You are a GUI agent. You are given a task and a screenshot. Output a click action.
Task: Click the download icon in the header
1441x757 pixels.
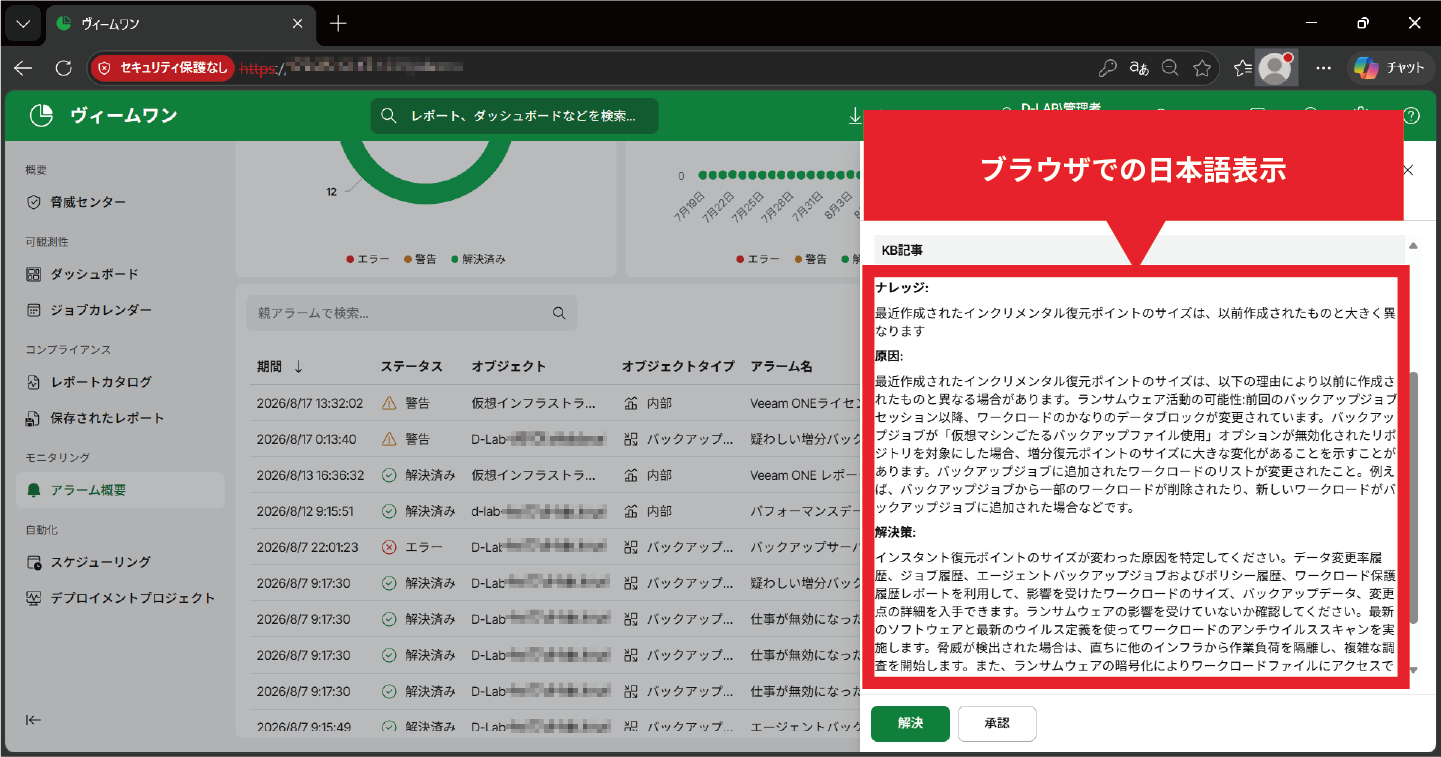855,116
